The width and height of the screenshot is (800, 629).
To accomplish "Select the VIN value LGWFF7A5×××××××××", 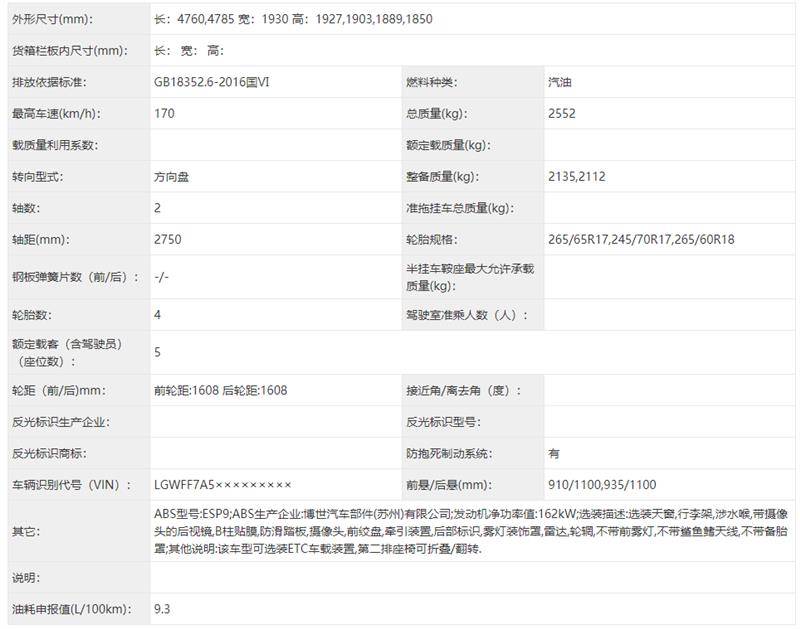I will point(222,485).
